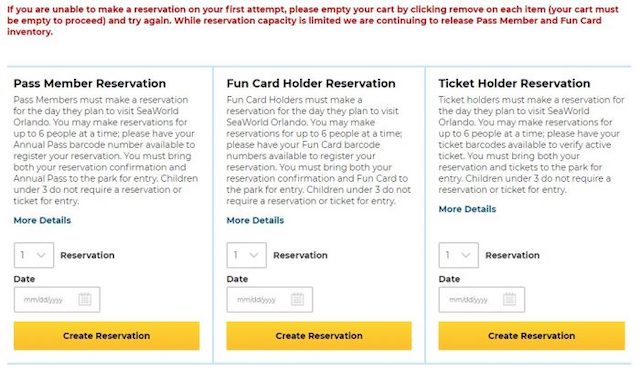The height and width of the screenshot is (372, 640).
Task: Focus the Ticket Holder date input field
Action: coord(482,300)
